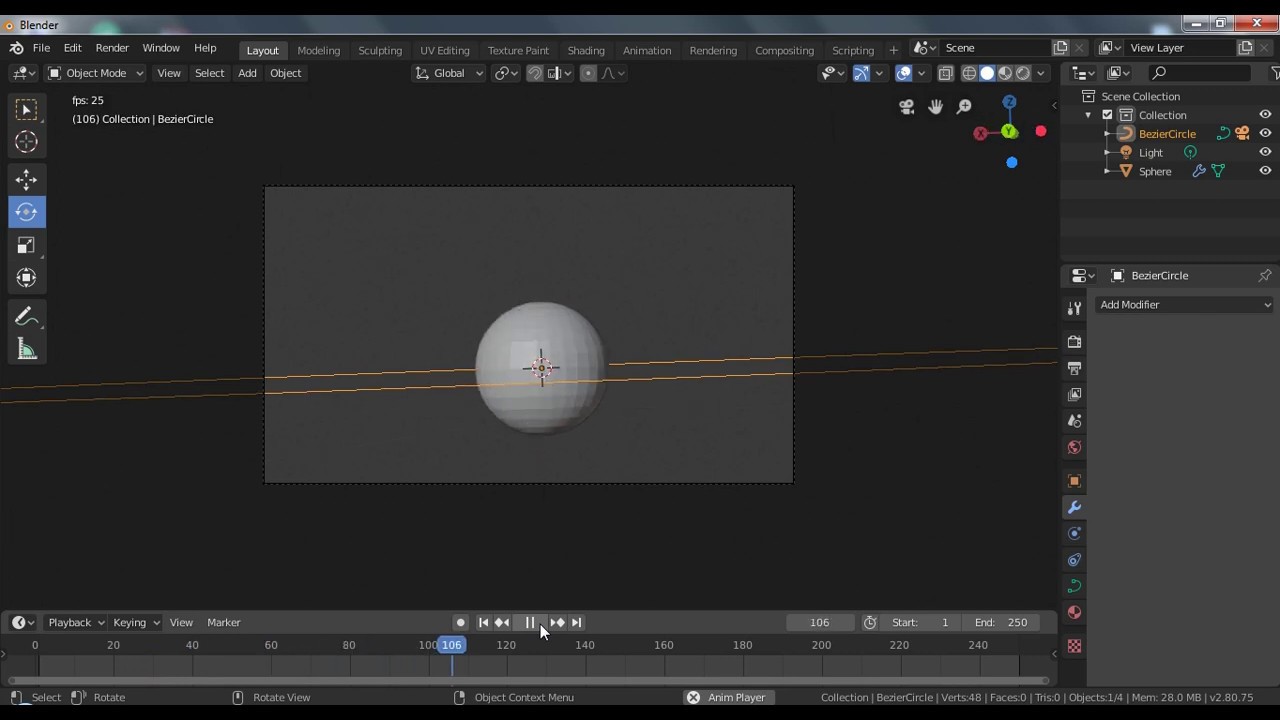This screenshot has height=720, width=1280.
Task: Select the Transform tool
Action: pyautogui.click(x=27, y=278)
